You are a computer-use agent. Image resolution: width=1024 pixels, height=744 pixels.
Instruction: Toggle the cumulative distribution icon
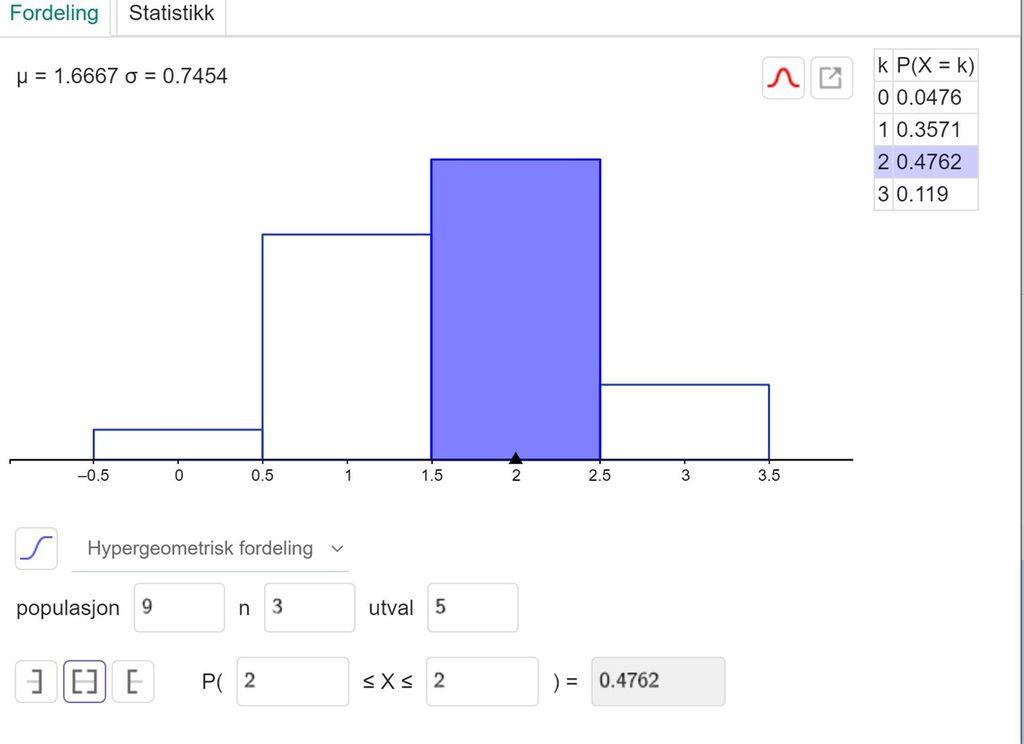tap(36, 548)
